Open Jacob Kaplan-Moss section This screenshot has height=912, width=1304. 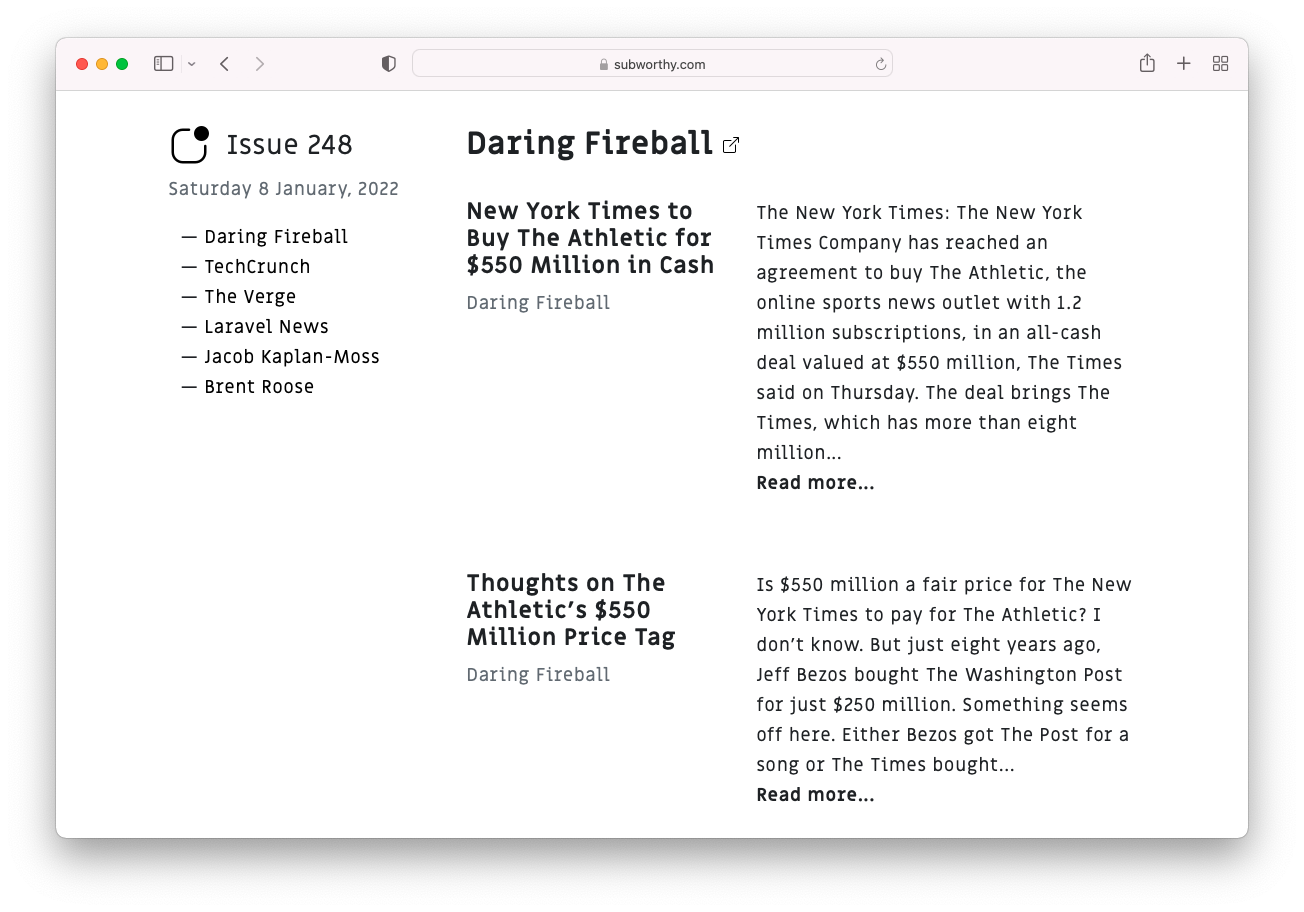(x=292, y=357)
